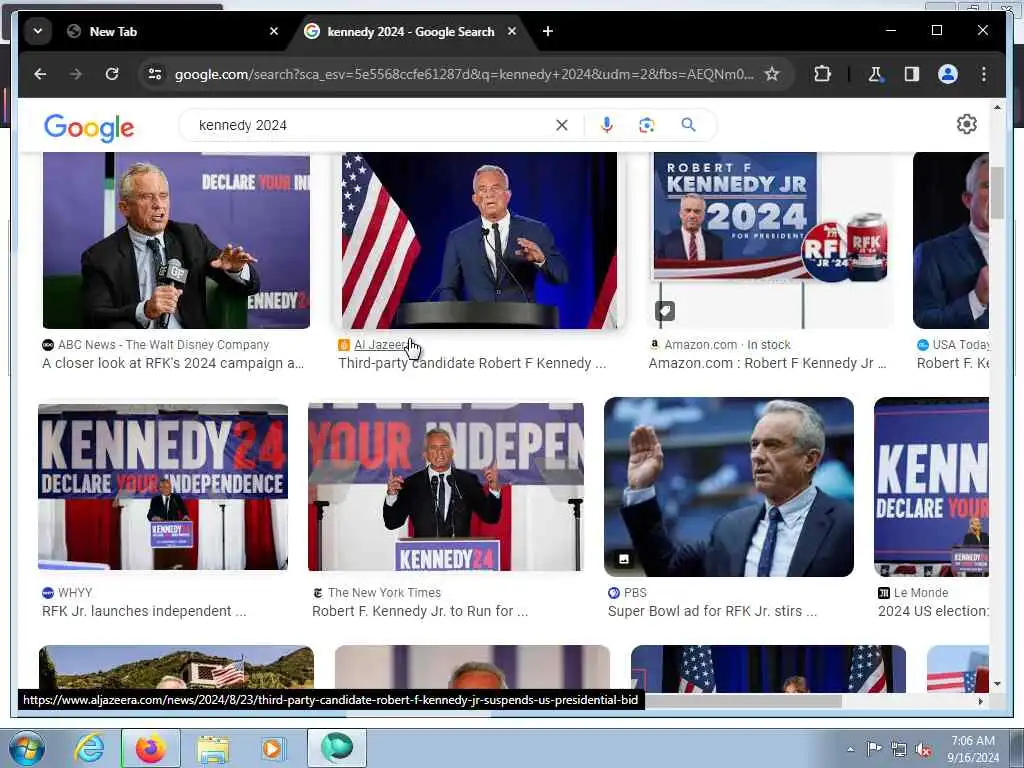Click the product tag icon on Amazon image
Image resolution: width=1024 pixels, height=768 pixels.
[x=665, y=311]
